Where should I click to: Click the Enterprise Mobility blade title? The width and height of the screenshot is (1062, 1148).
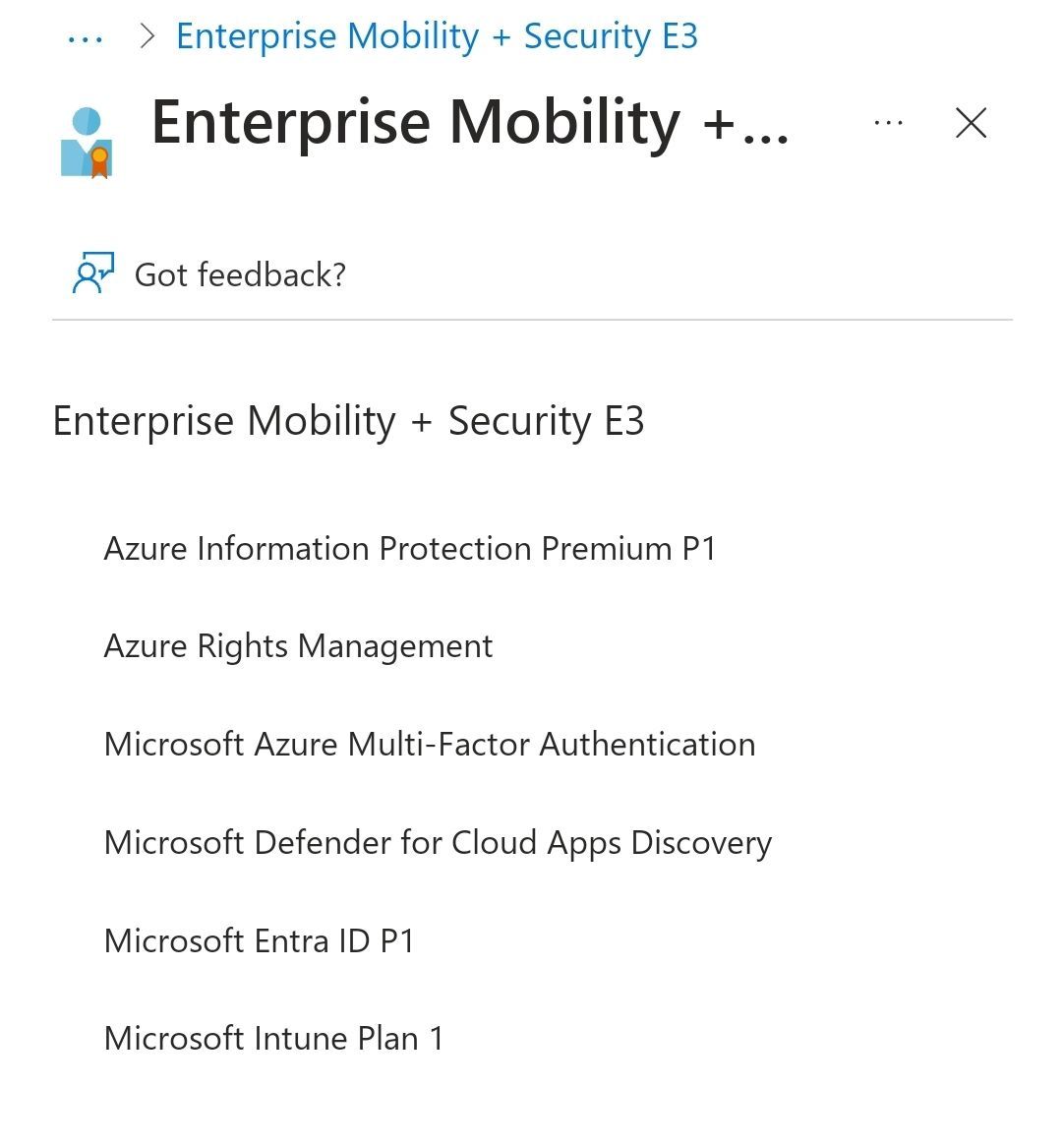(470, 122)
